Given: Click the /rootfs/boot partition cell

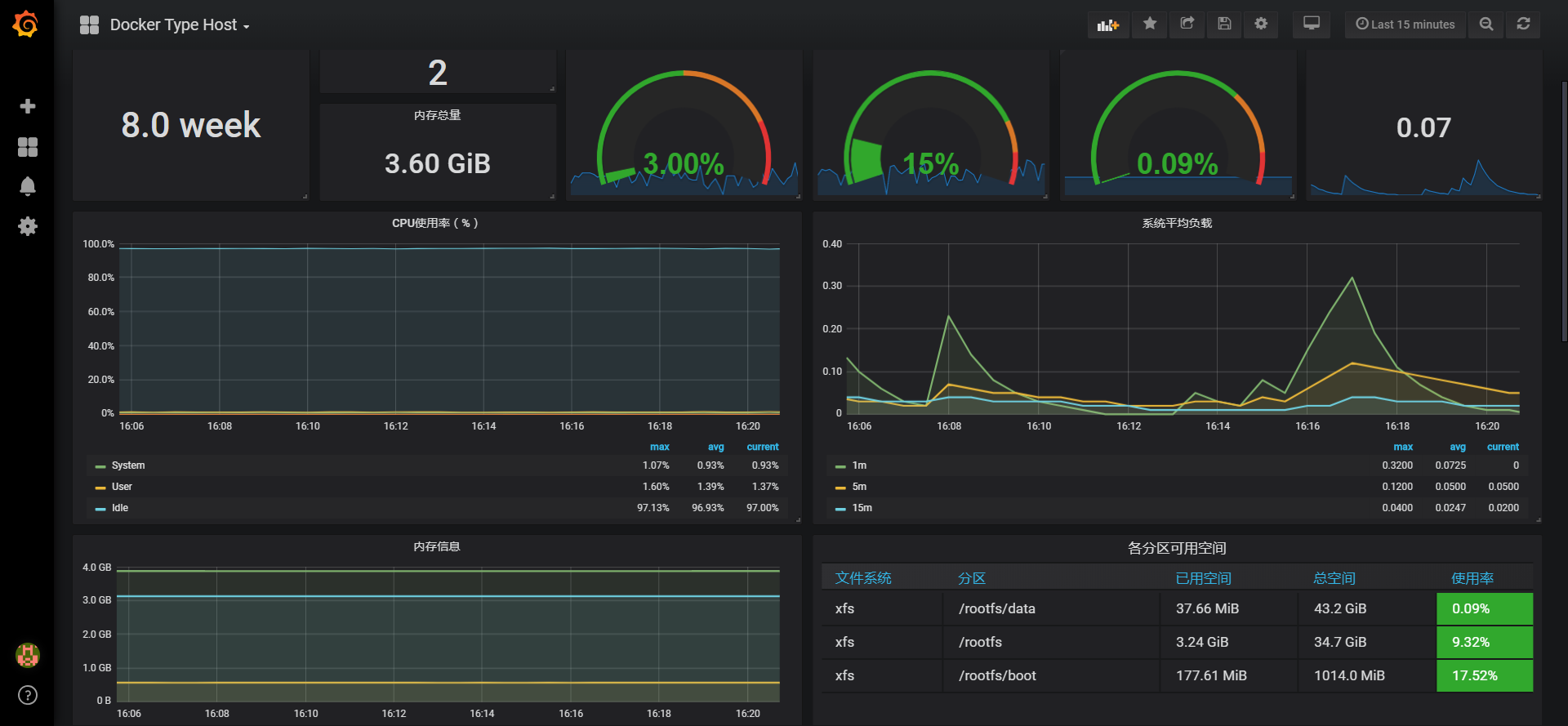Looking at the screenshot, I should coord(1051,675).
